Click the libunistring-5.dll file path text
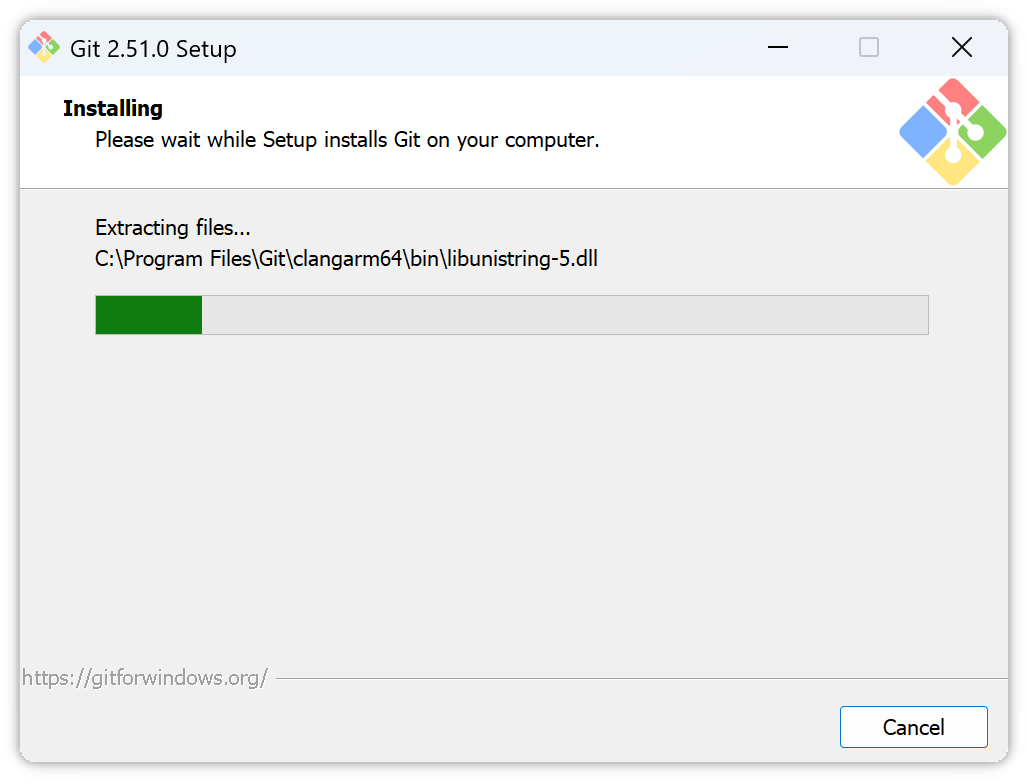 [x=346, y=260]
